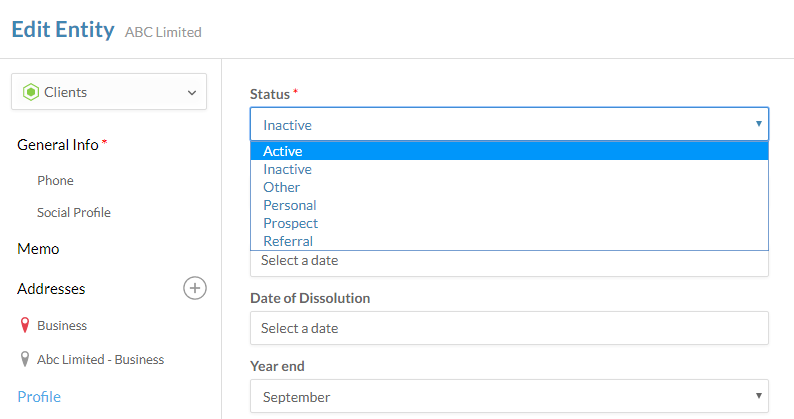Open the Year end September dropdown

pyautogui.click(x=508, y=397)
